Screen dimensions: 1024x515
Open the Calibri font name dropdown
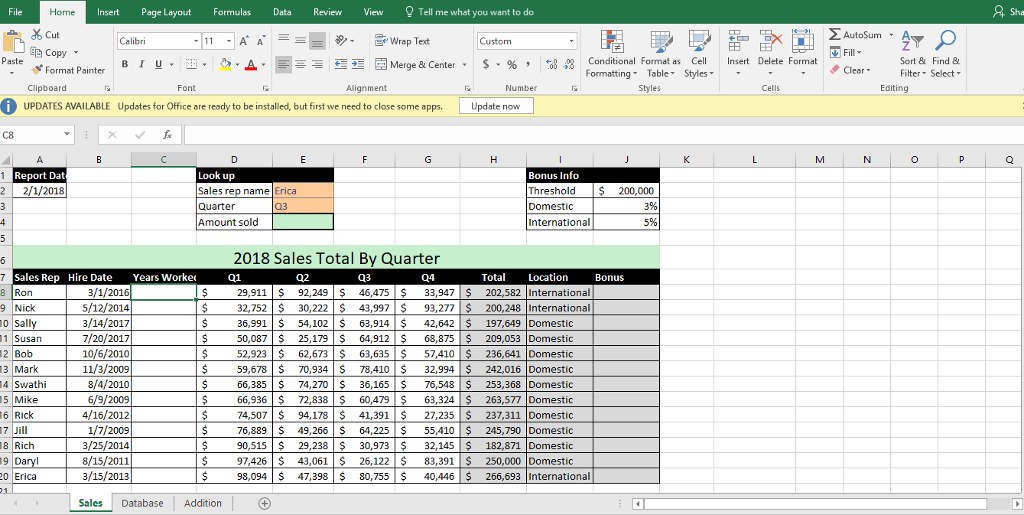(195, 41)
